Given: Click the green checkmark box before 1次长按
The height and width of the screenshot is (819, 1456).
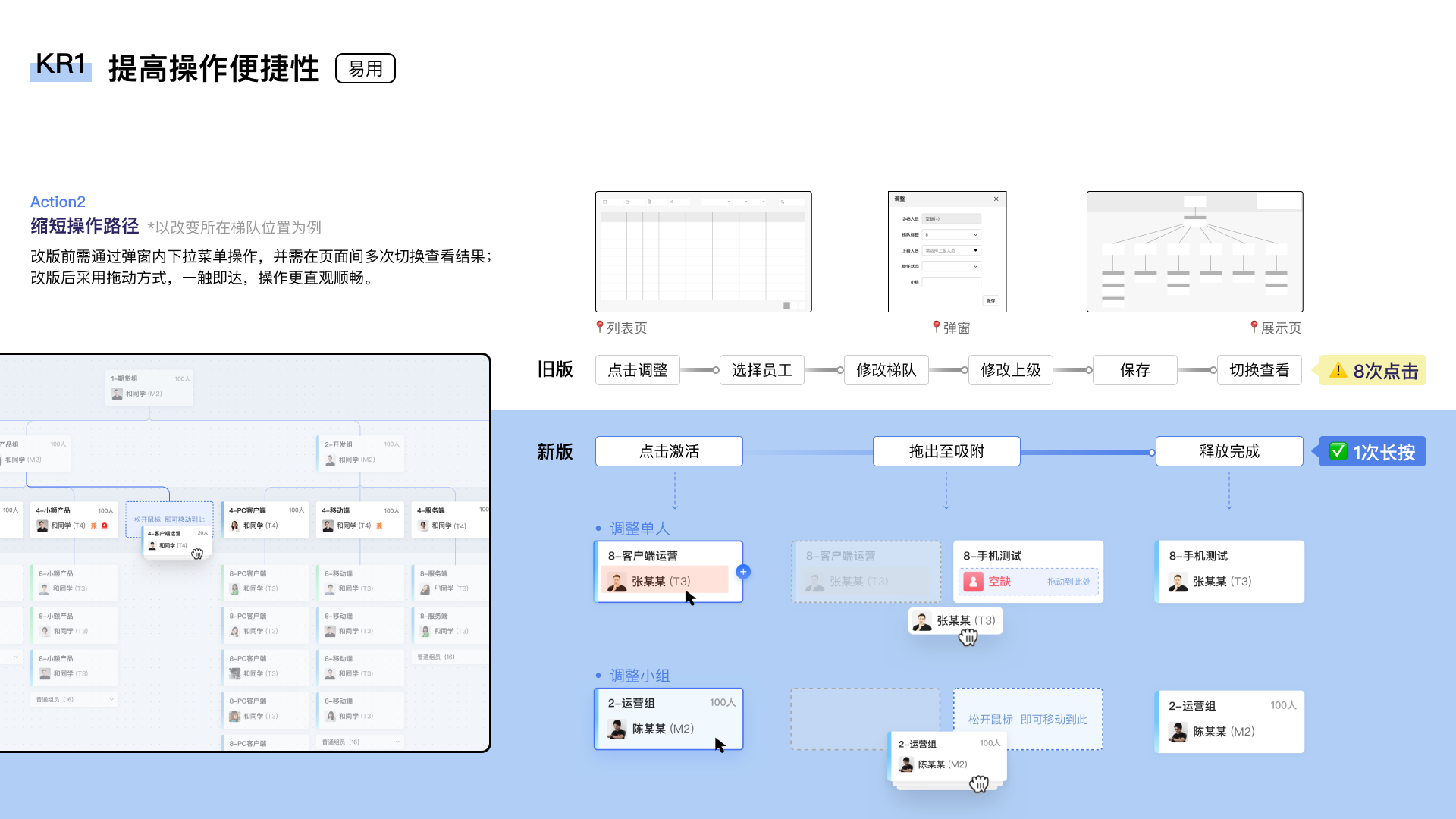Looking at the screenshot, I should coord(1338,452).
